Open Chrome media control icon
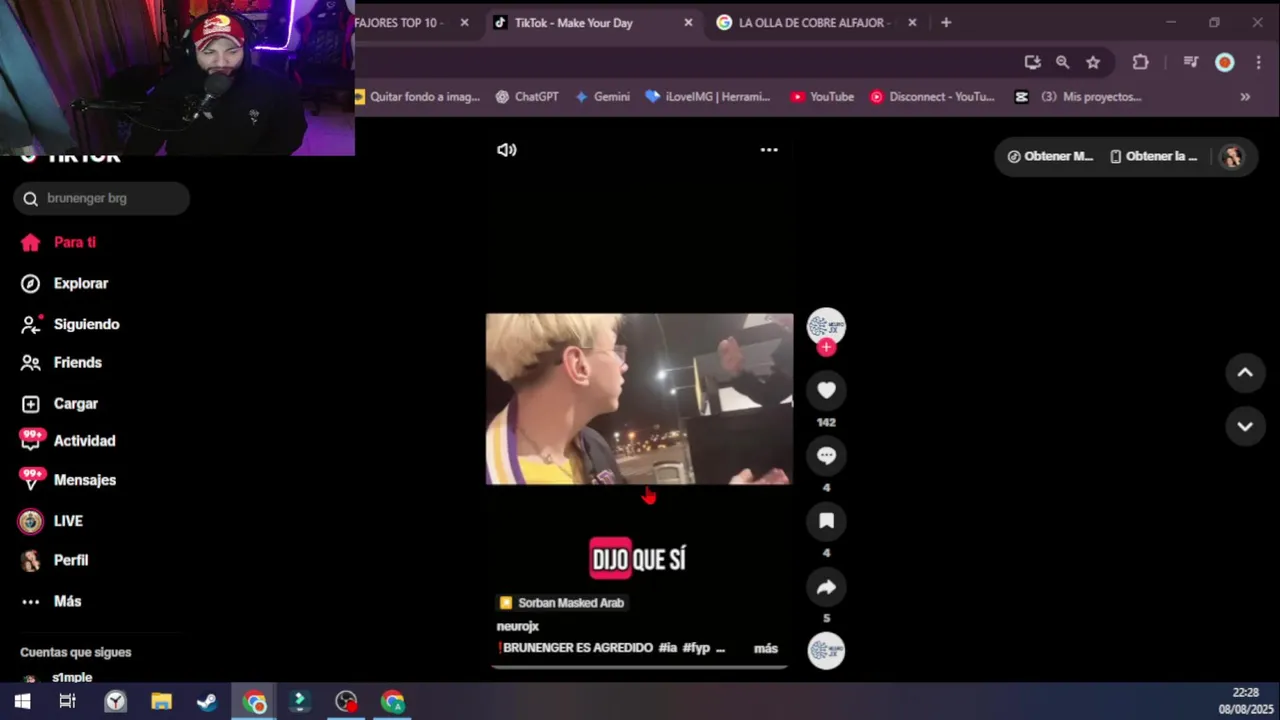Viewport: 1280px width, 720px height. click(1190, 62)
